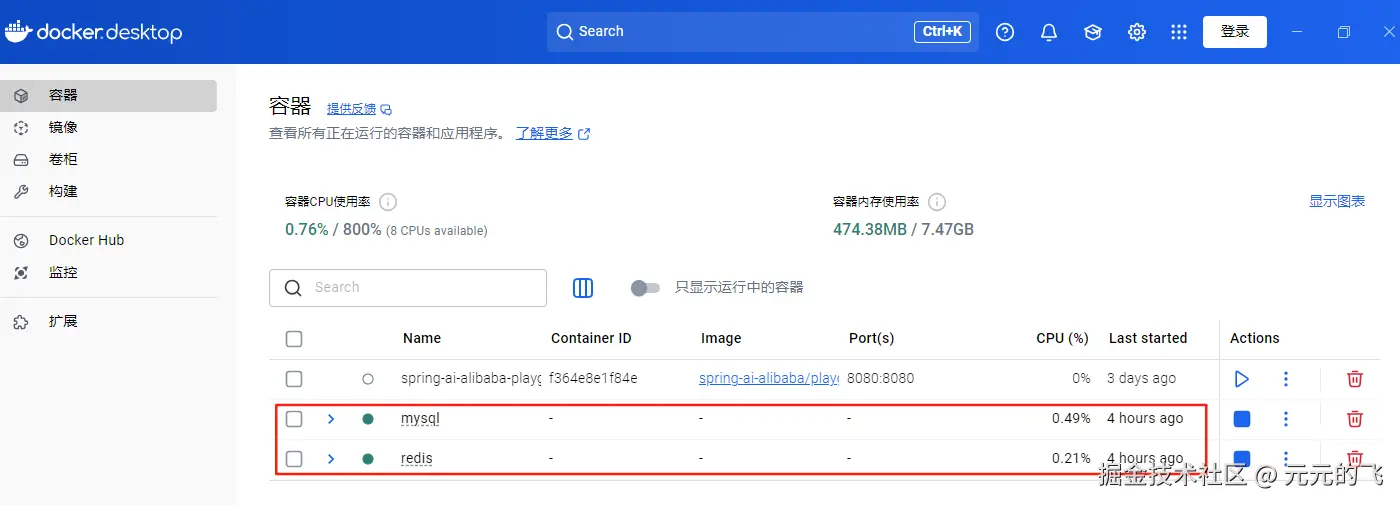Click the 显示图表 link

pos(1337,202)
